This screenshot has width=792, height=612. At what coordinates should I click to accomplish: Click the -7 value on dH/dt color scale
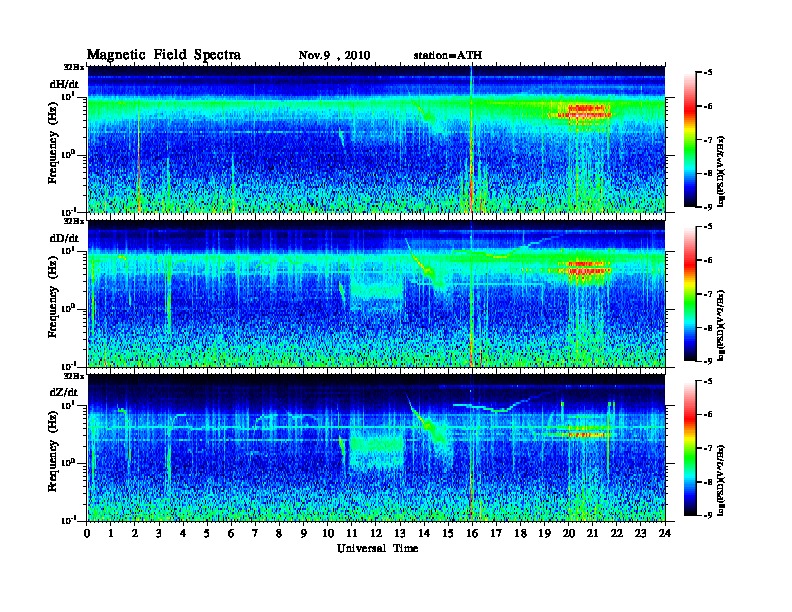(707, 140)
